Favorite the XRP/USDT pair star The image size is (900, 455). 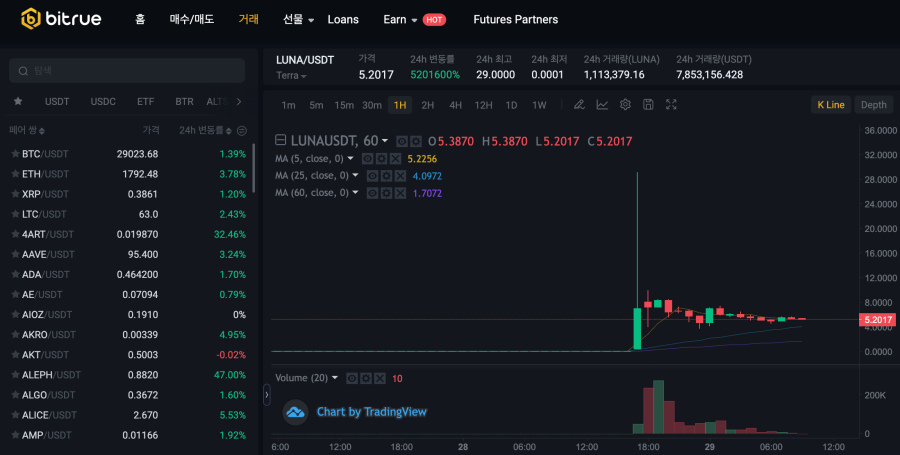point(15,194)
